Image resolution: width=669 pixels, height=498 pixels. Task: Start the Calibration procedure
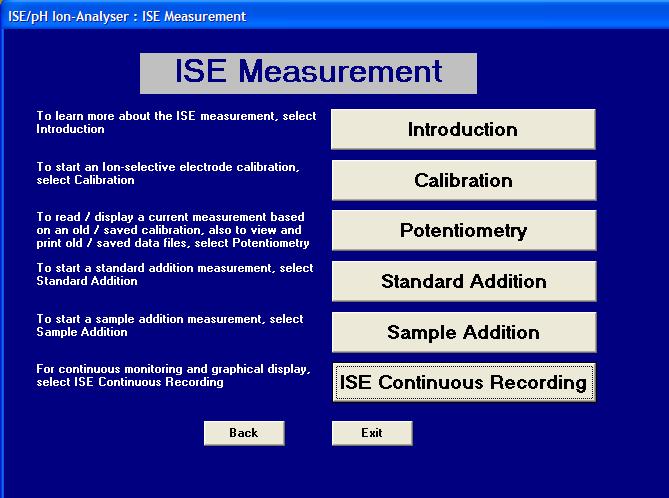pos(464,180)
